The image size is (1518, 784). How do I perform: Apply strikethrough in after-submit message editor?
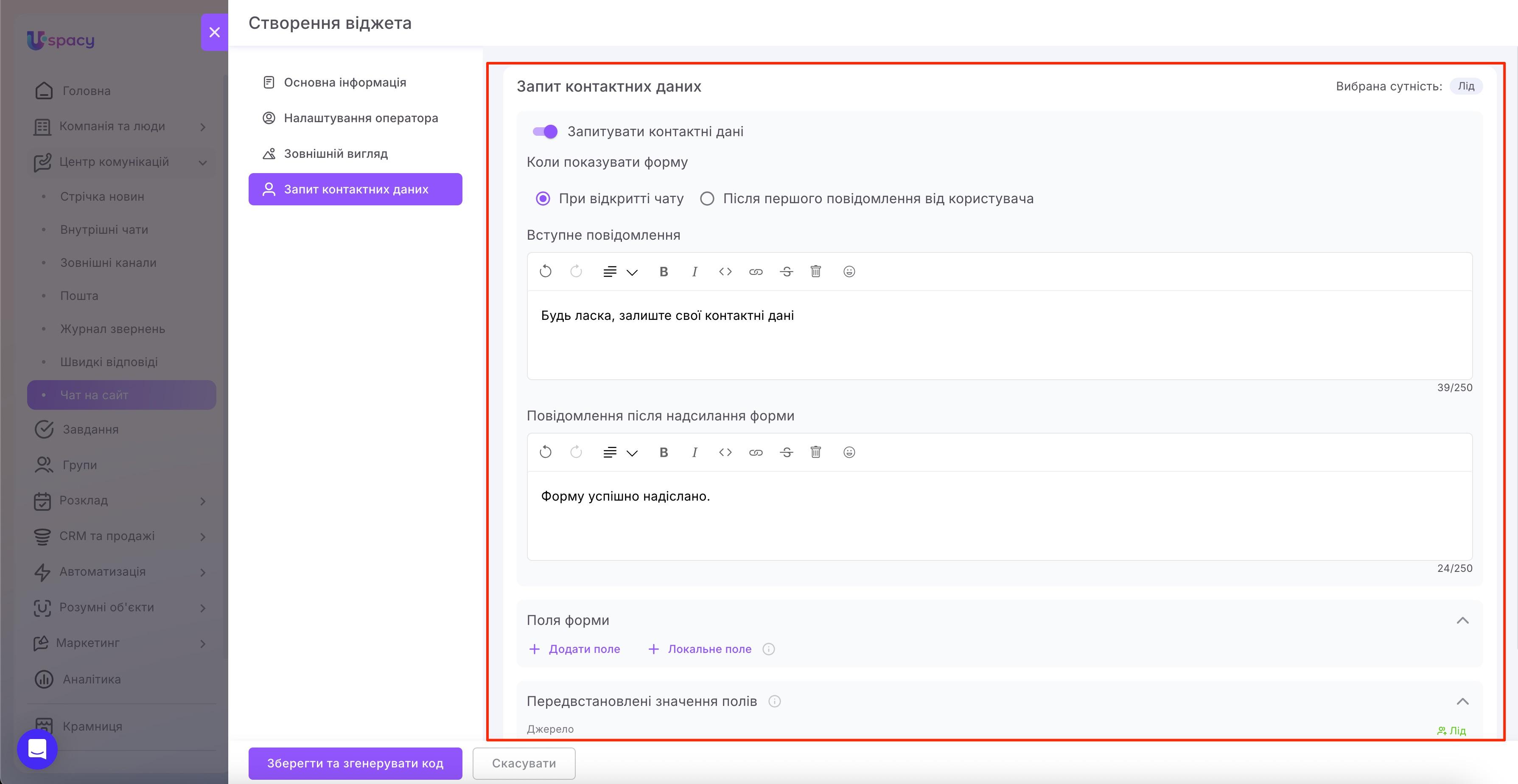point(787,452)
